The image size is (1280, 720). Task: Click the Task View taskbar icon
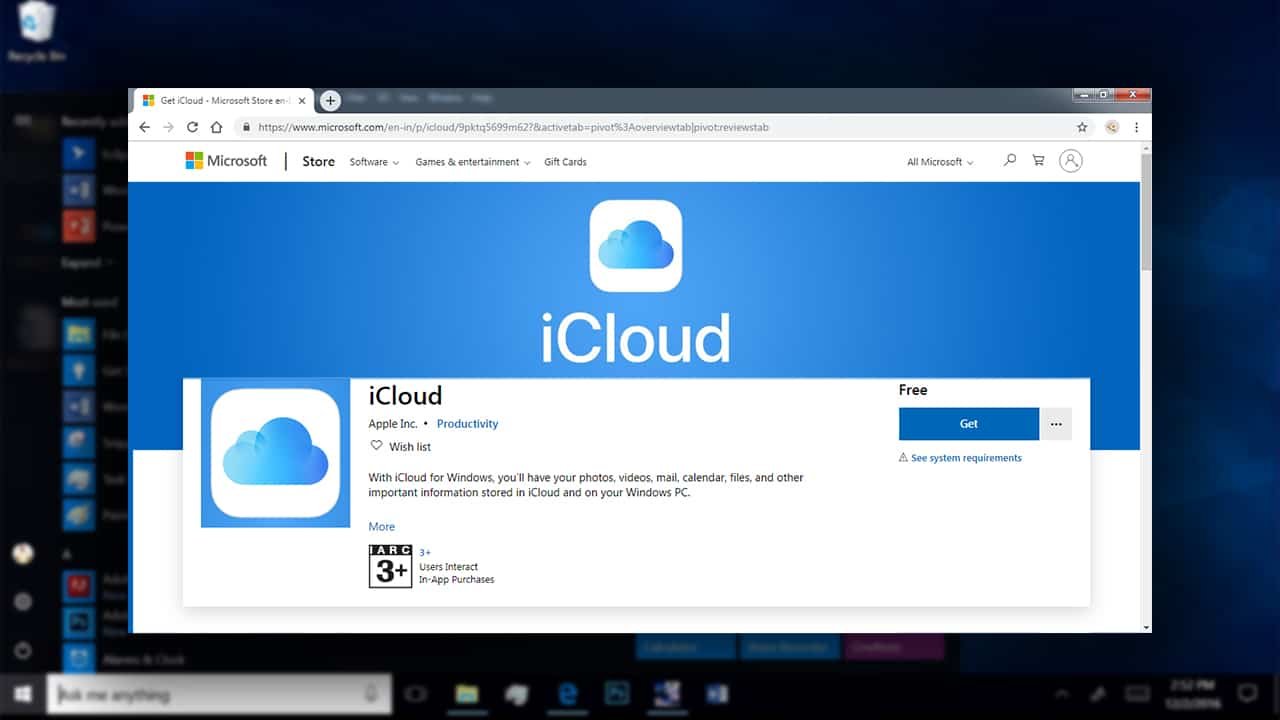point(415,694)
